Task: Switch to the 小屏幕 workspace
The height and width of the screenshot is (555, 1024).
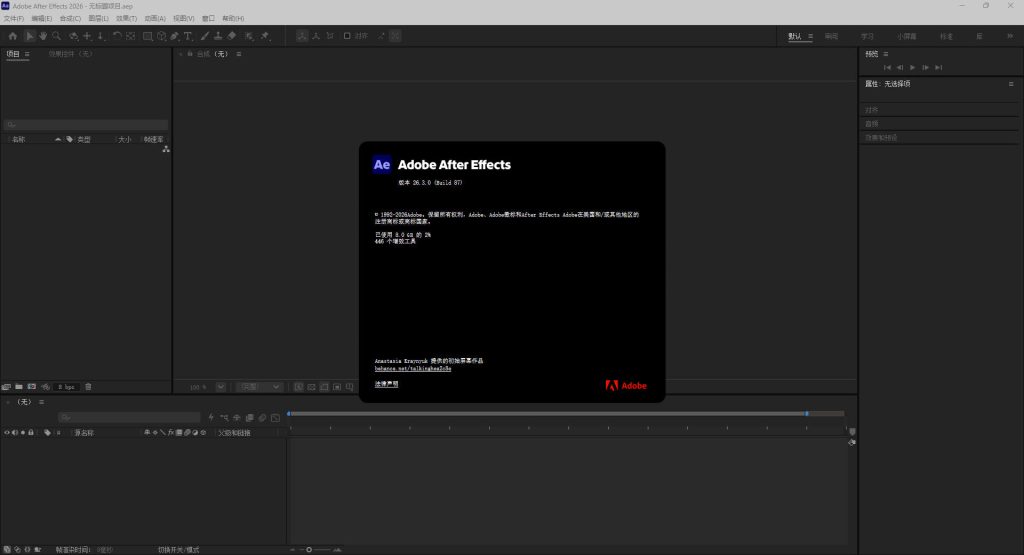Action: (x=906, y=36)
